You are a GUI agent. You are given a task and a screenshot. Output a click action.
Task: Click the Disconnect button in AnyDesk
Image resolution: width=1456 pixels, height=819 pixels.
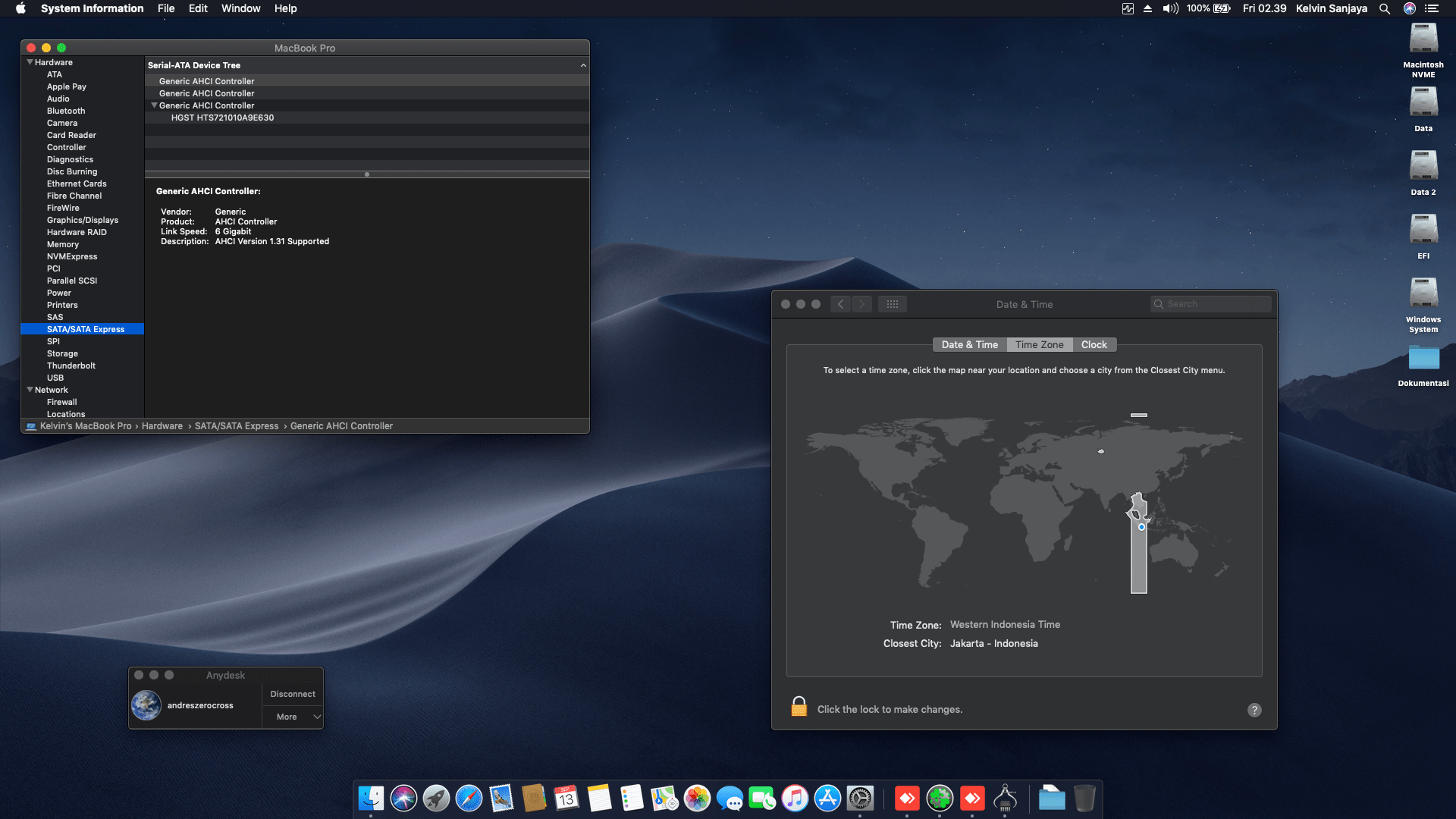pos(293,694)
